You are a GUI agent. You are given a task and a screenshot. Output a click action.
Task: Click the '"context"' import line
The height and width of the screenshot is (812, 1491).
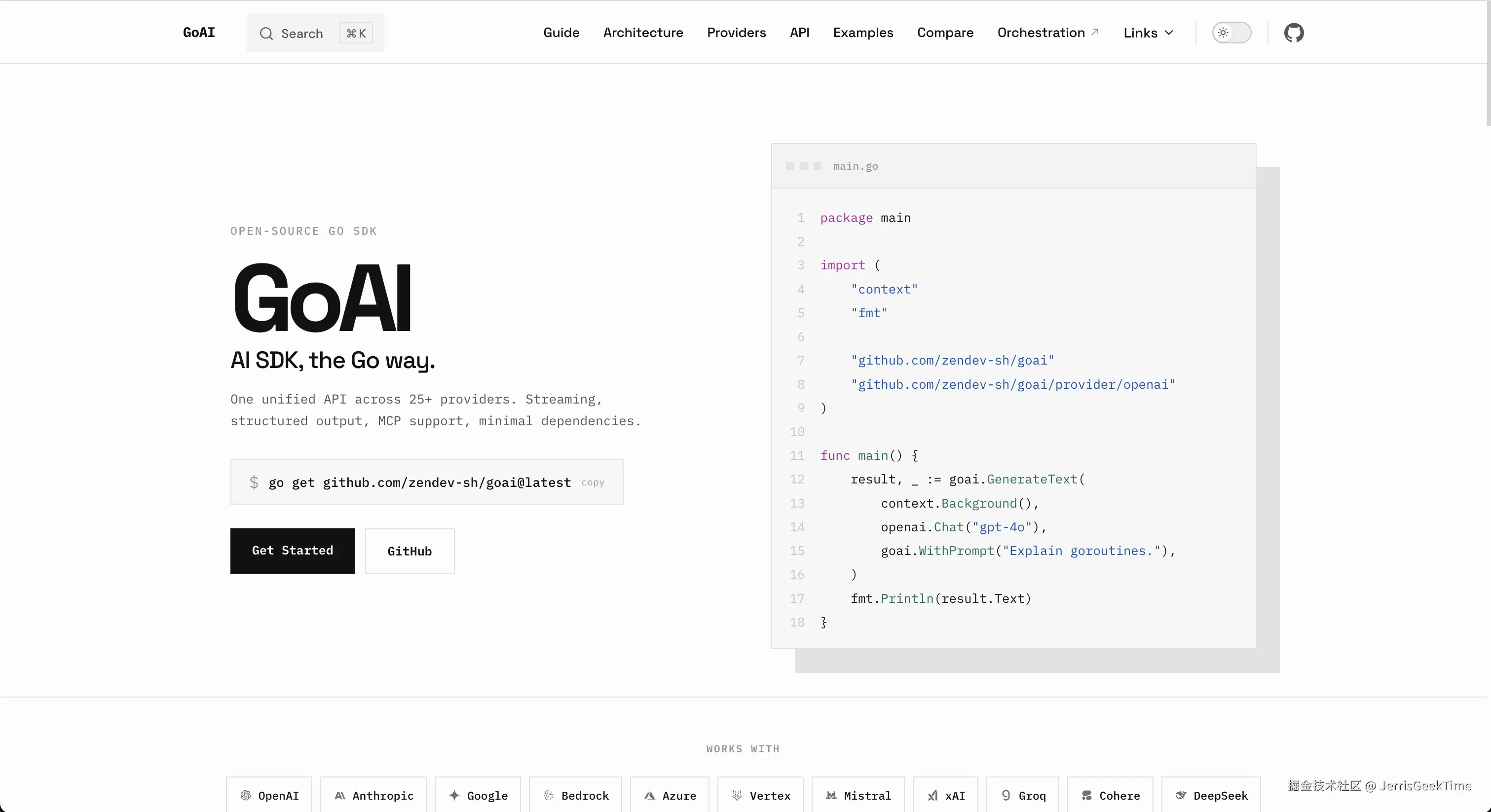coord(884,289)
